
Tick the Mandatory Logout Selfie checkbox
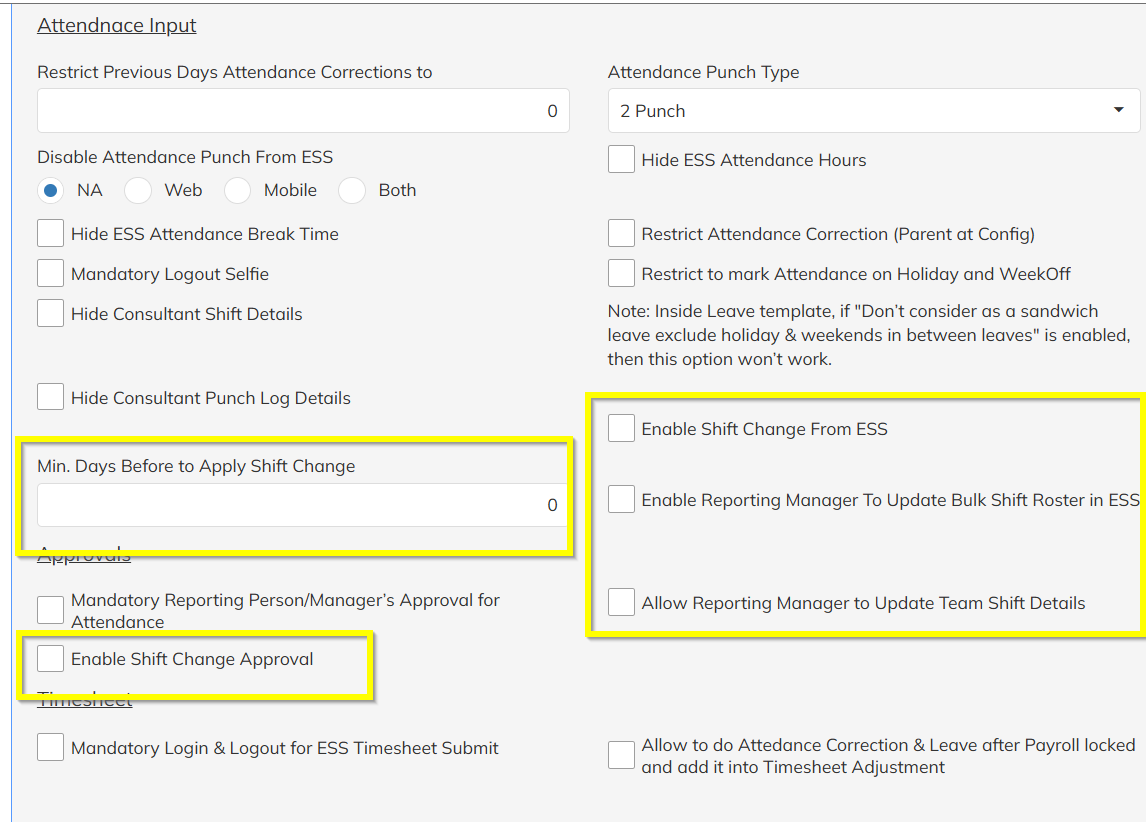(x=50, y=274)
